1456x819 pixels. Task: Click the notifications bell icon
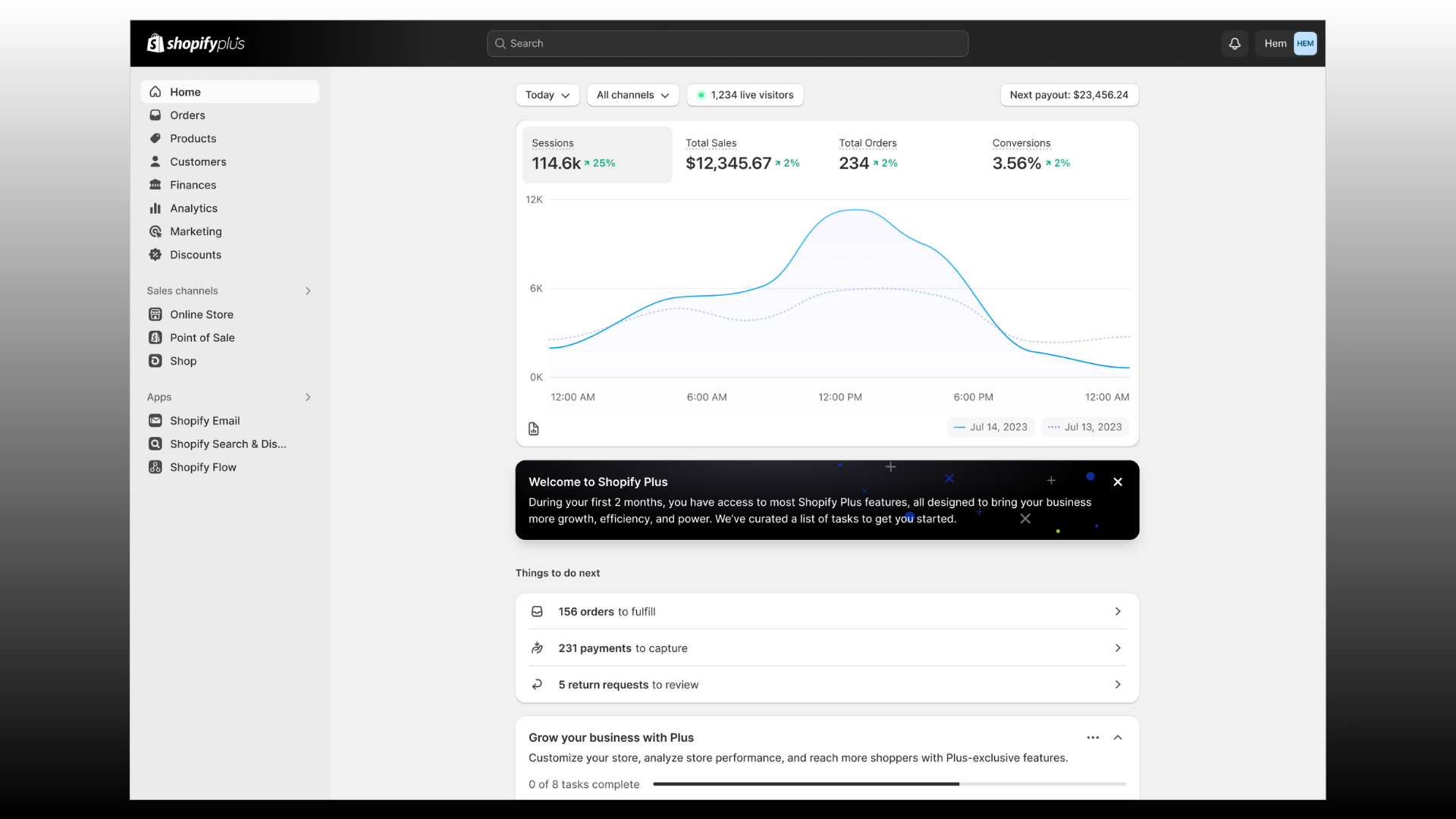tap(1235, 43)
